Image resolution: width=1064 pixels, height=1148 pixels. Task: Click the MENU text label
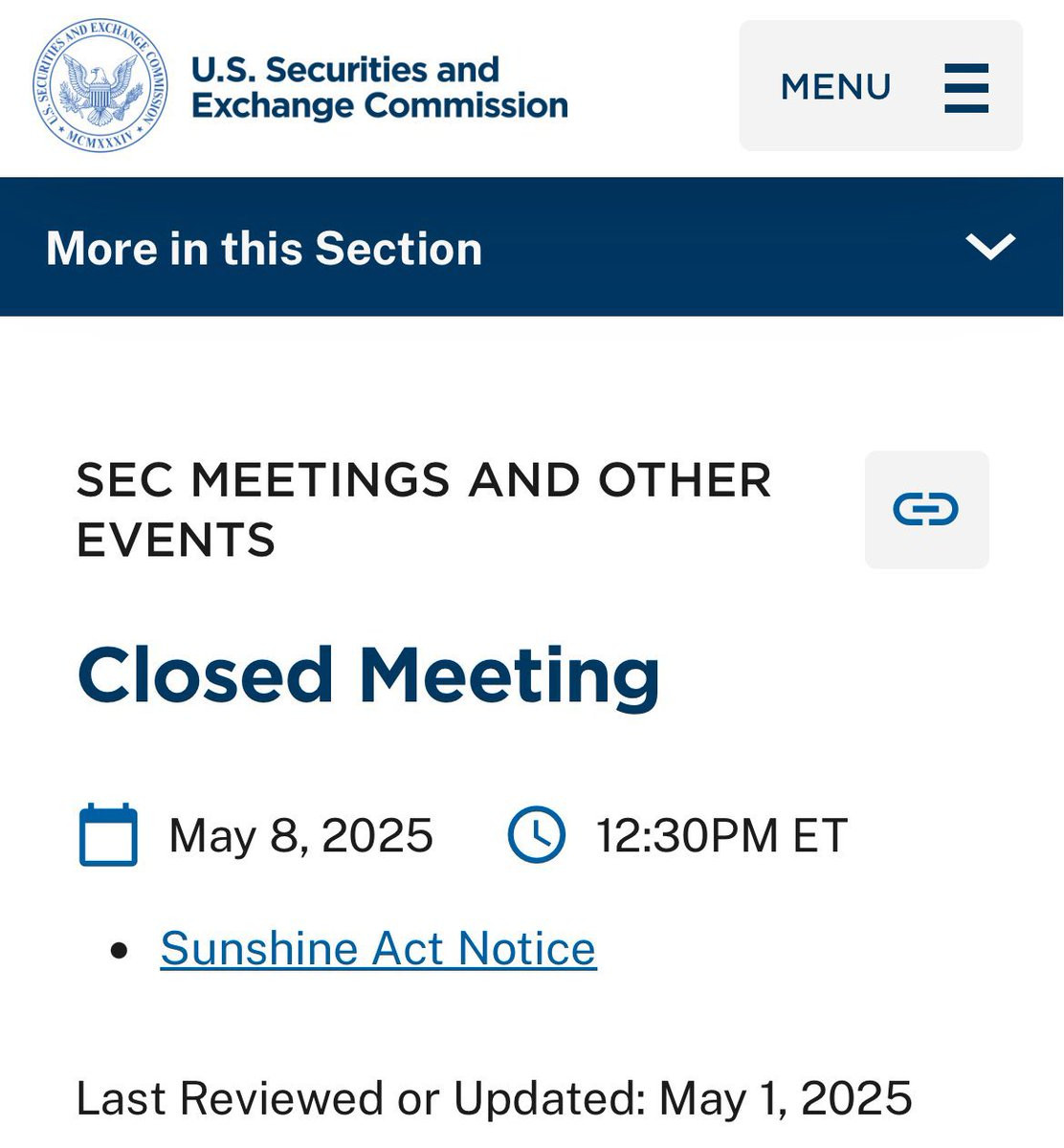point(836,87)
